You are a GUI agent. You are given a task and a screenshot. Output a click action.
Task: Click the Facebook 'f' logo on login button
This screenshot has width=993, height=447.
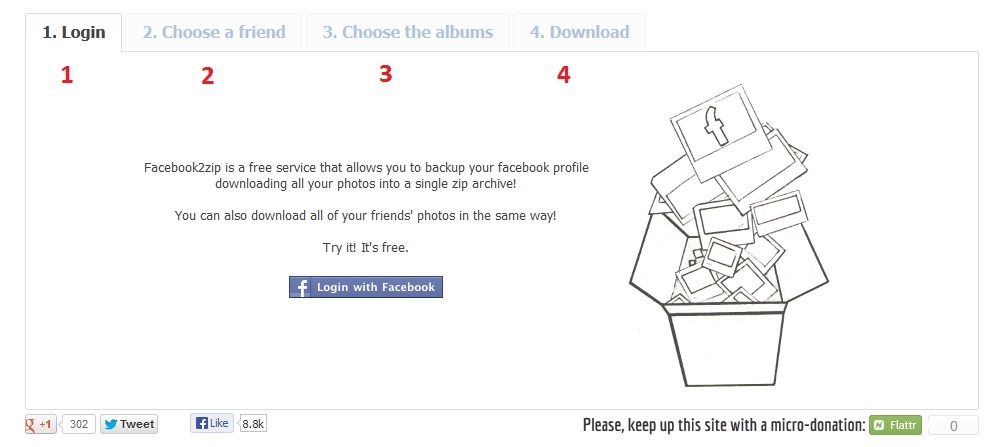(300, 287)
